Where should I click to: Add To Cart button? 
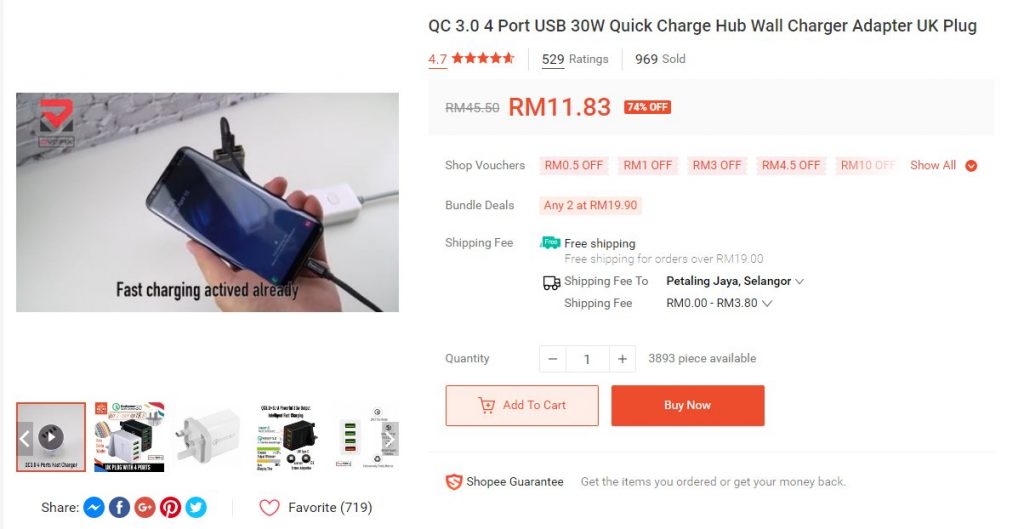[522, 405]
